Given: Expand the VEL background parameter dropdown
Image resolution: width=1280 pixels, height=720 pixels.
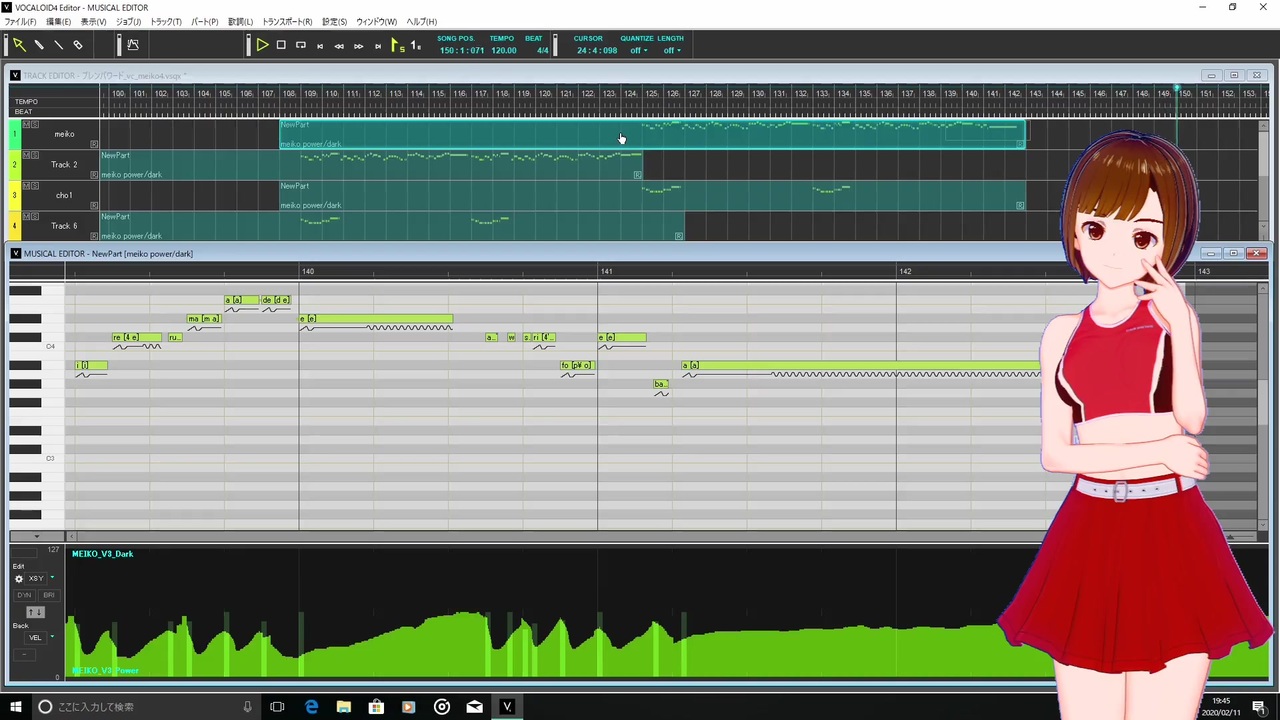Looking at the screenshot, I should tap(51, 637).
